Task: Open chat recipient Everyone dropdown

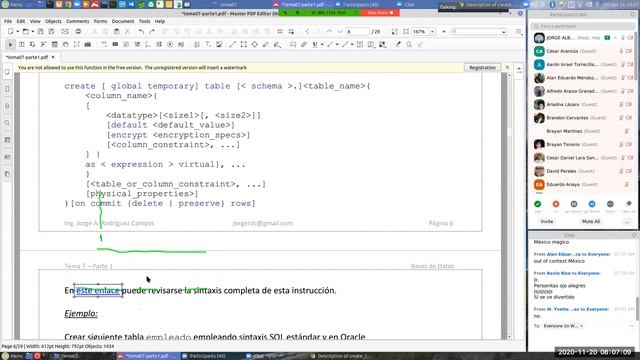Action: pos(582,326)
